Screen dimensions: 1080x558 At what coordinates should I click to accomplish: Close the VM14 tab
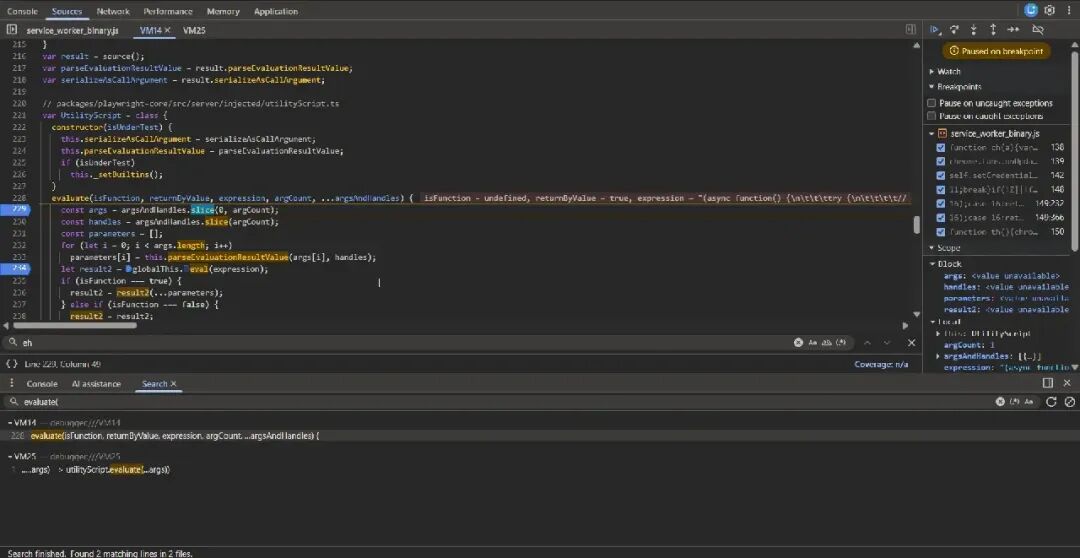[167, 30]
